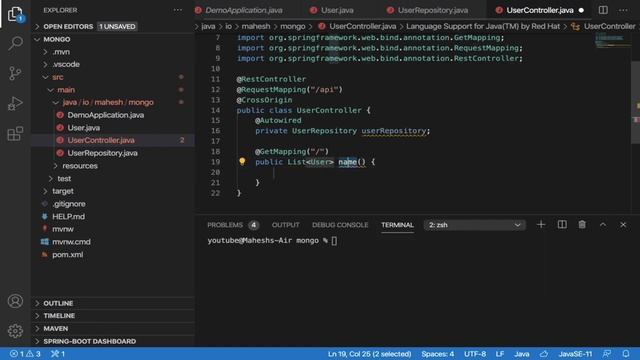
Task: Expand the Outline section
Action: [113, 303]
